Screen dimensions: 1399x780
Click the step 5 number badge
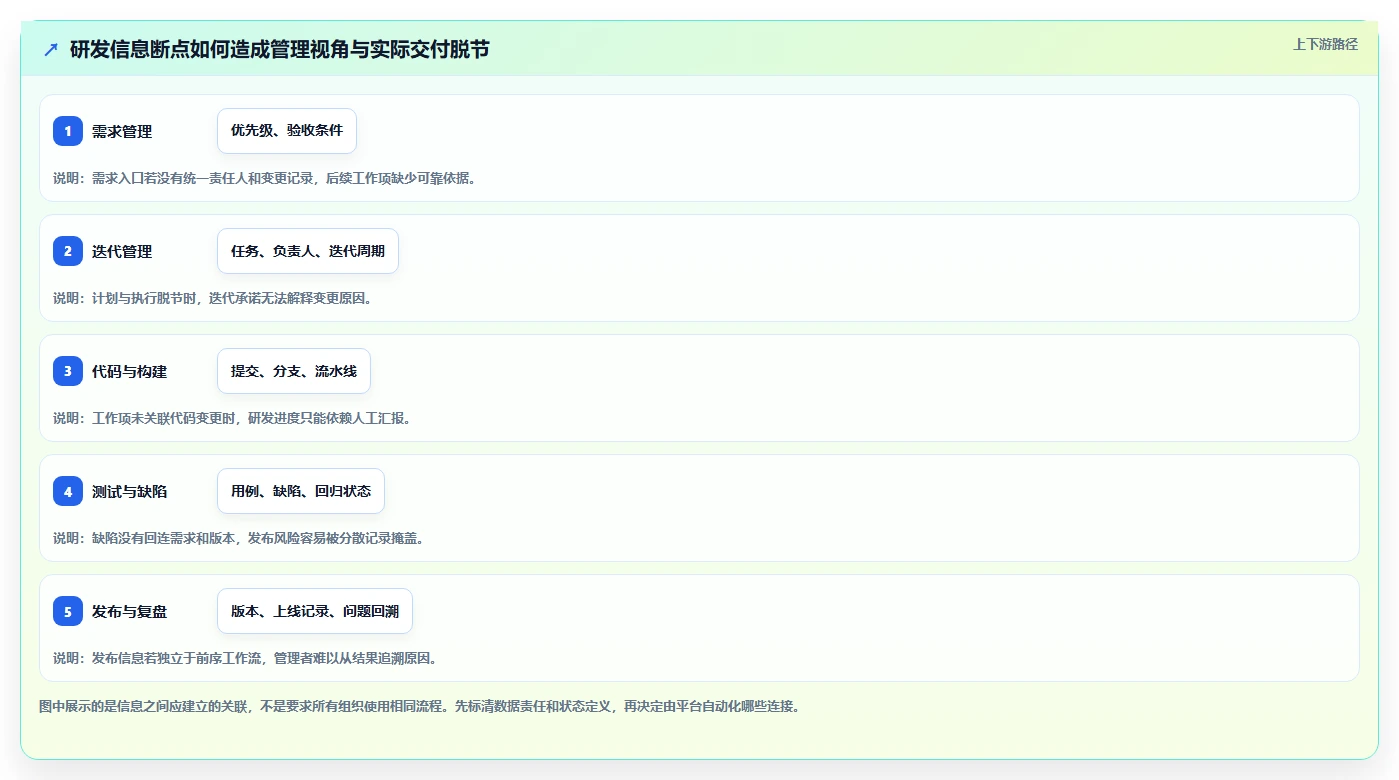[68, 611]
